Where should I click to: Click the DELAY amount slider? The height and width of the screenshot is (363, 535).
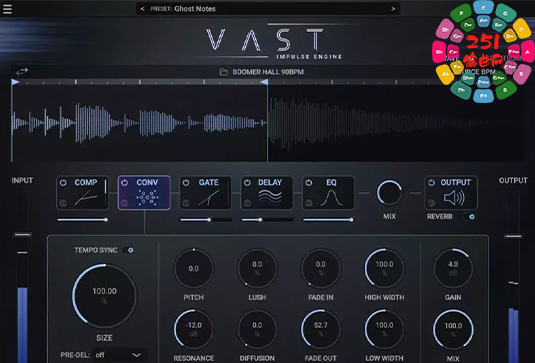click(267, 220)
